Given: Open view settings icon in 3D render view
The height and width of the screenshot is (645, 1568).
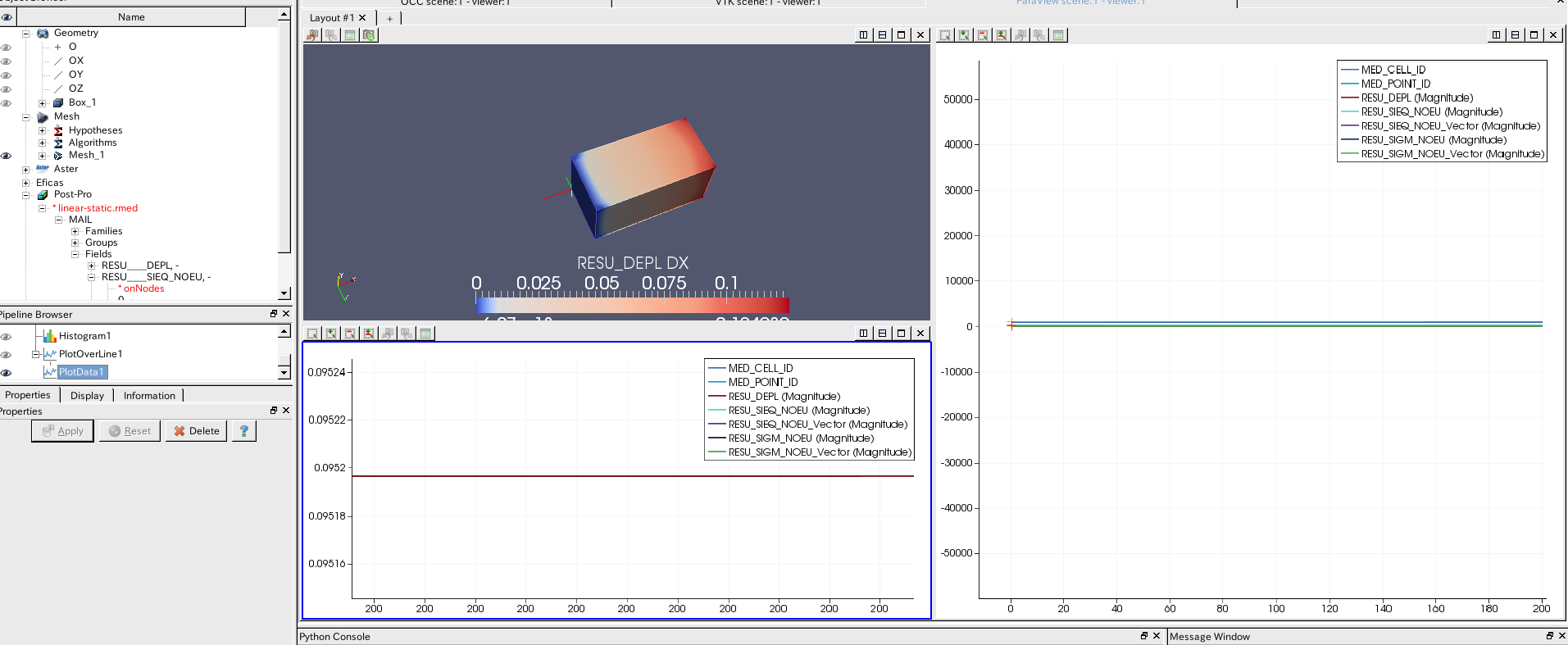Looking at the screenshot, I should click(x=350, y=35).
